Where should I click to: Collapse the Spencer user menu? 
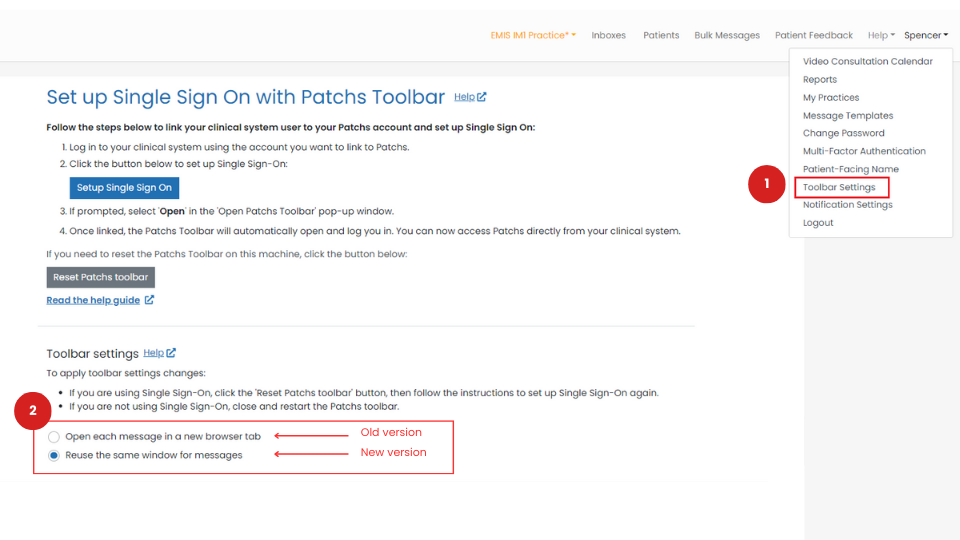[926, 36]
